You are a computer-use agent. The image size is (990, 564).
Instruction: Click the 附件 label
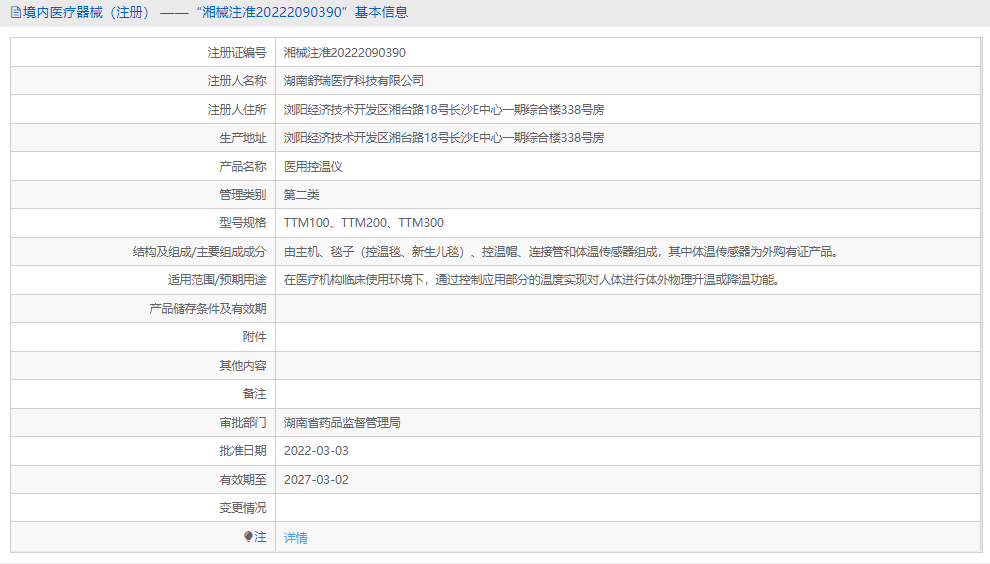(254, 337)
